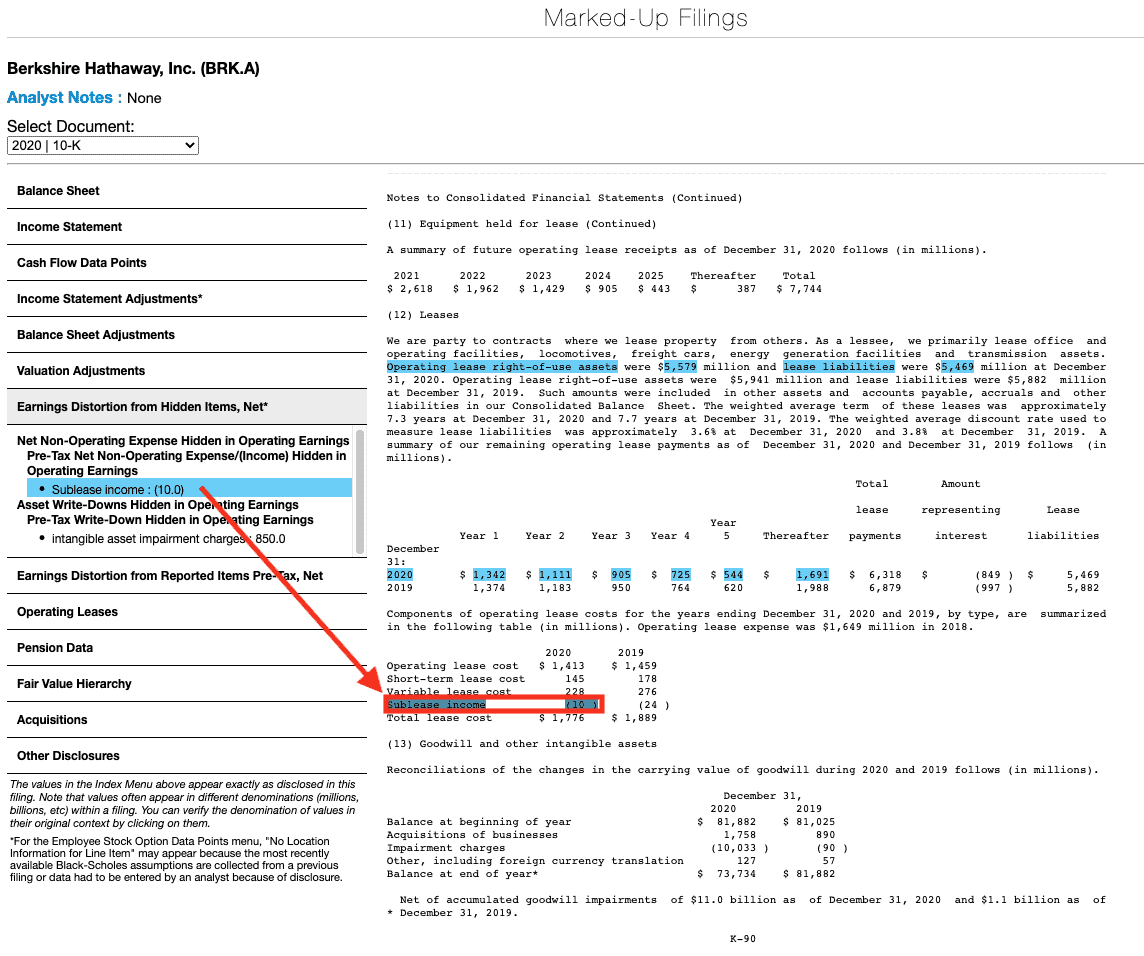
Task: Select intangible asset impairment charges 850.0 item
Action: [x=169, y=539]
